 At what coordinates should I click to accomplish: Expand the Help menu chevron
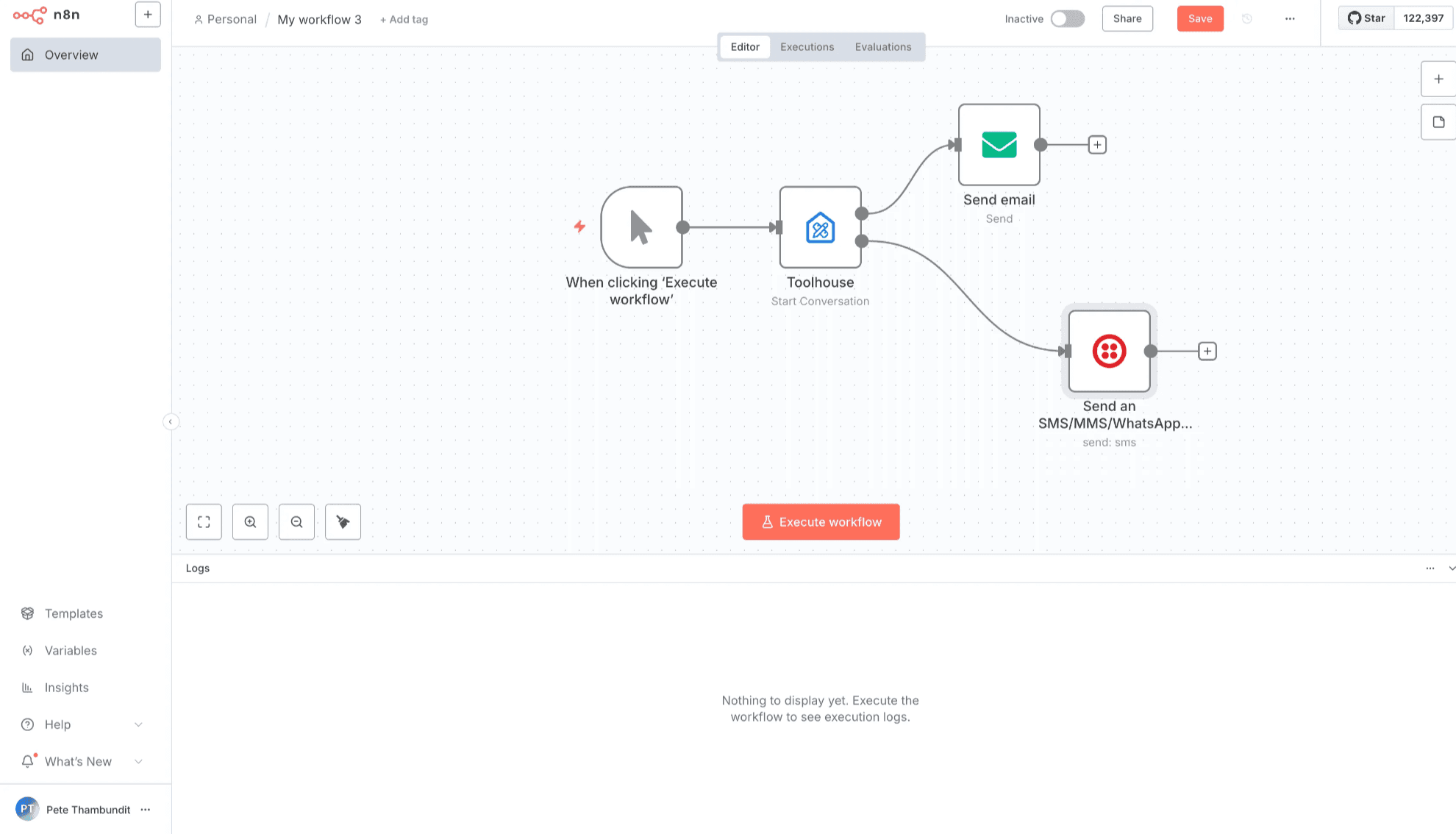(x=138, y=724)
